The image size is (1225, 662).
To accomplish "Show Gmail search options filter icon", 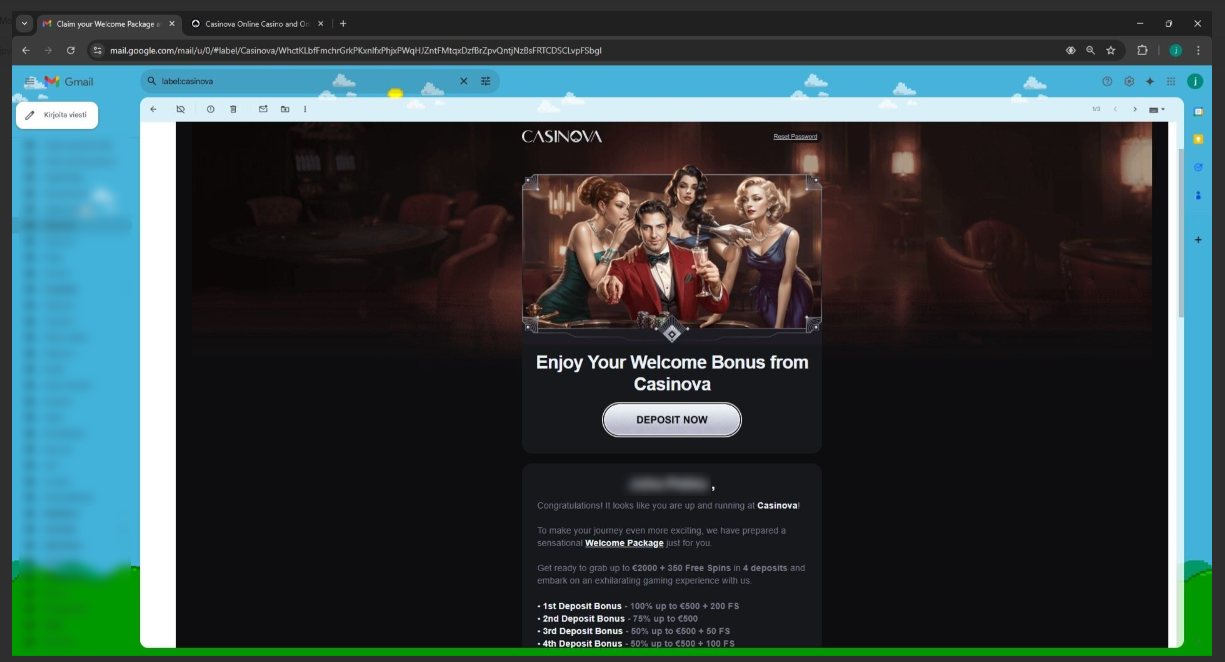I will pos(486,81).
